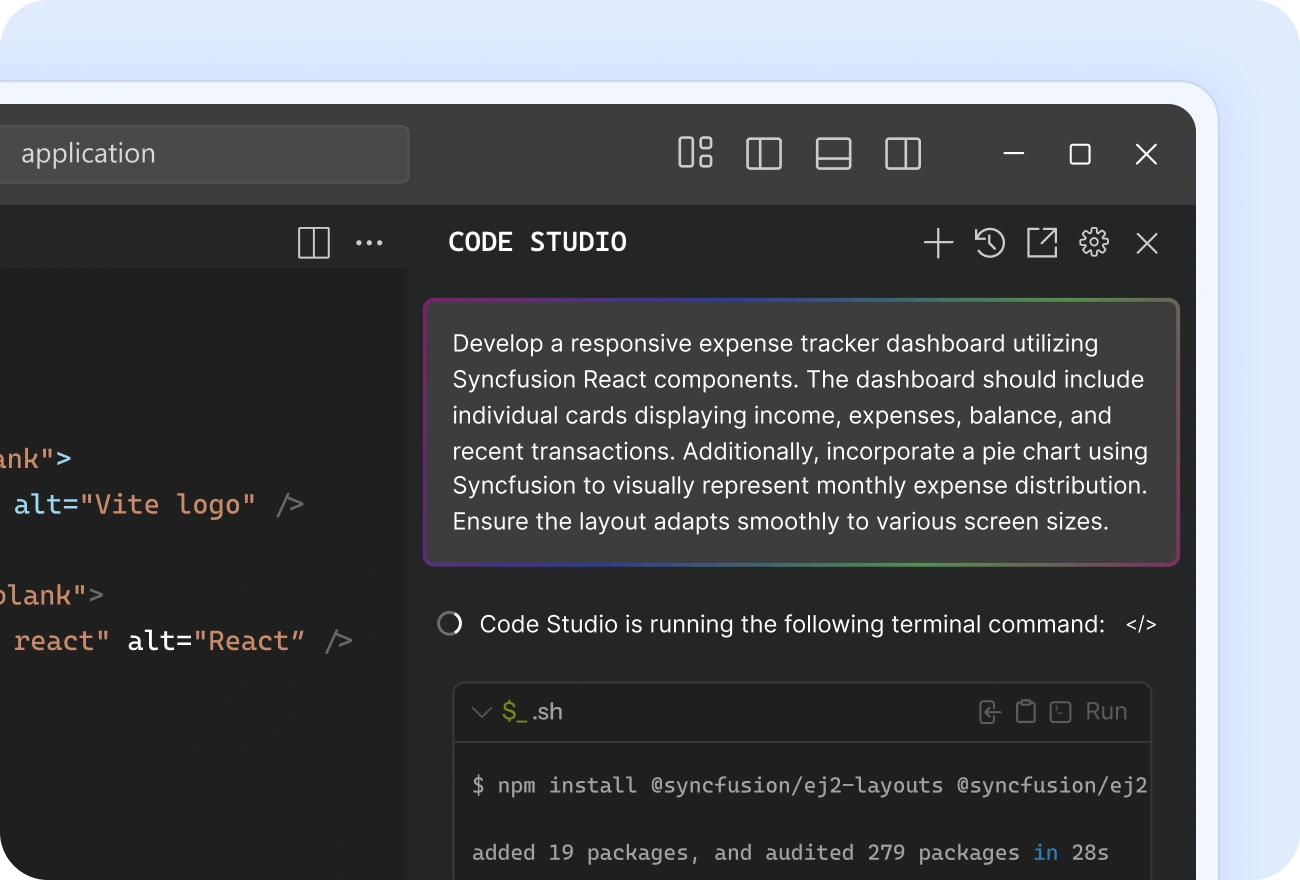Copy the shell command to clipboard

click(1025, 712)
